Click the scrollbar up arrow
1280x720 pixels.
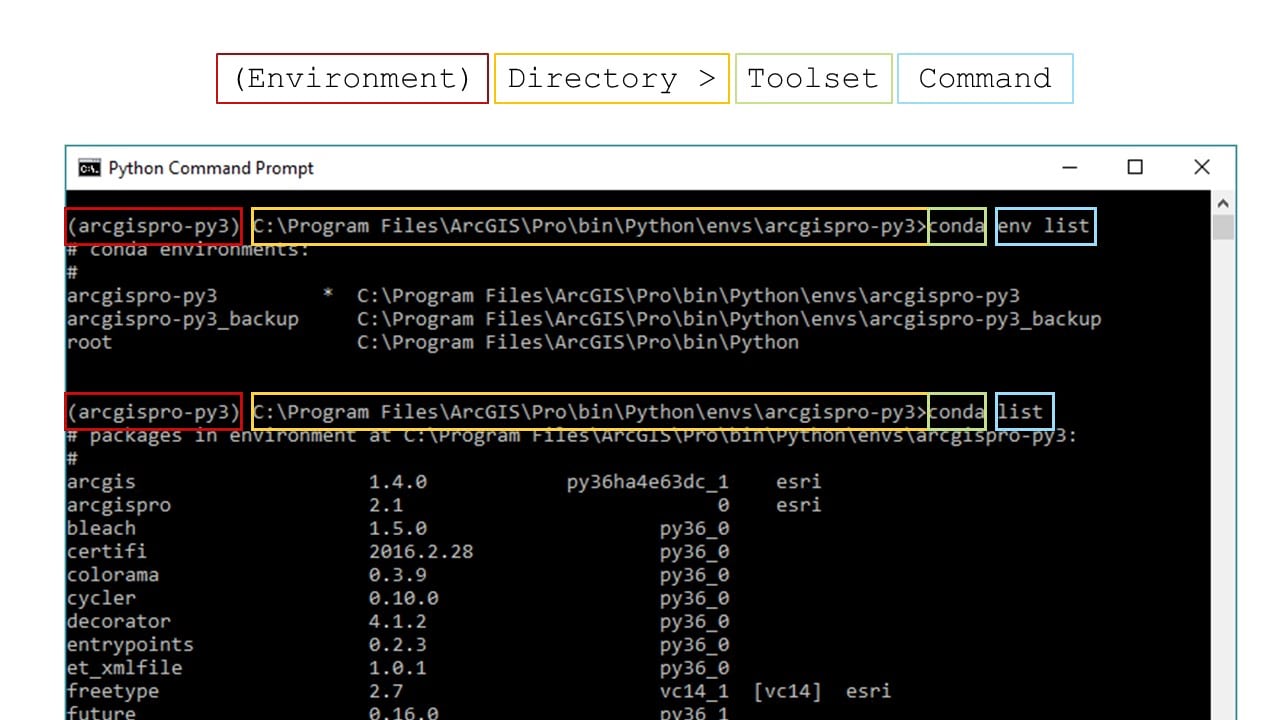coord(1222,202)
